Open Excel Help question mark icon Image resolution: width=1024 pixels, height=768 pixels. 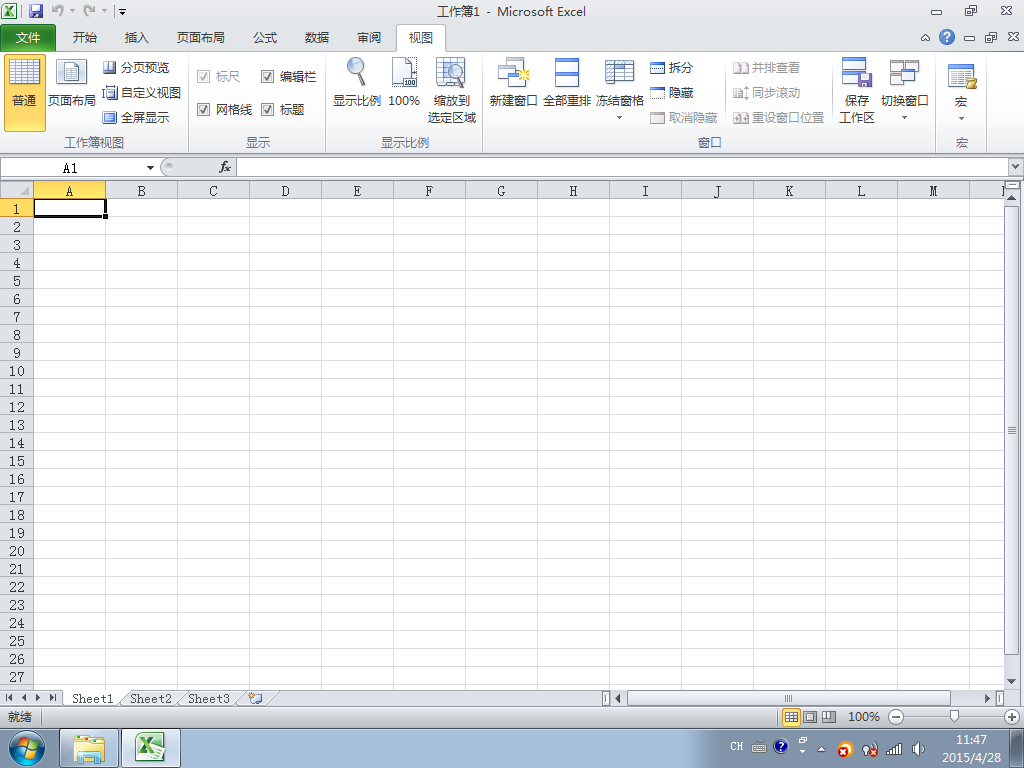pos(947,37)
